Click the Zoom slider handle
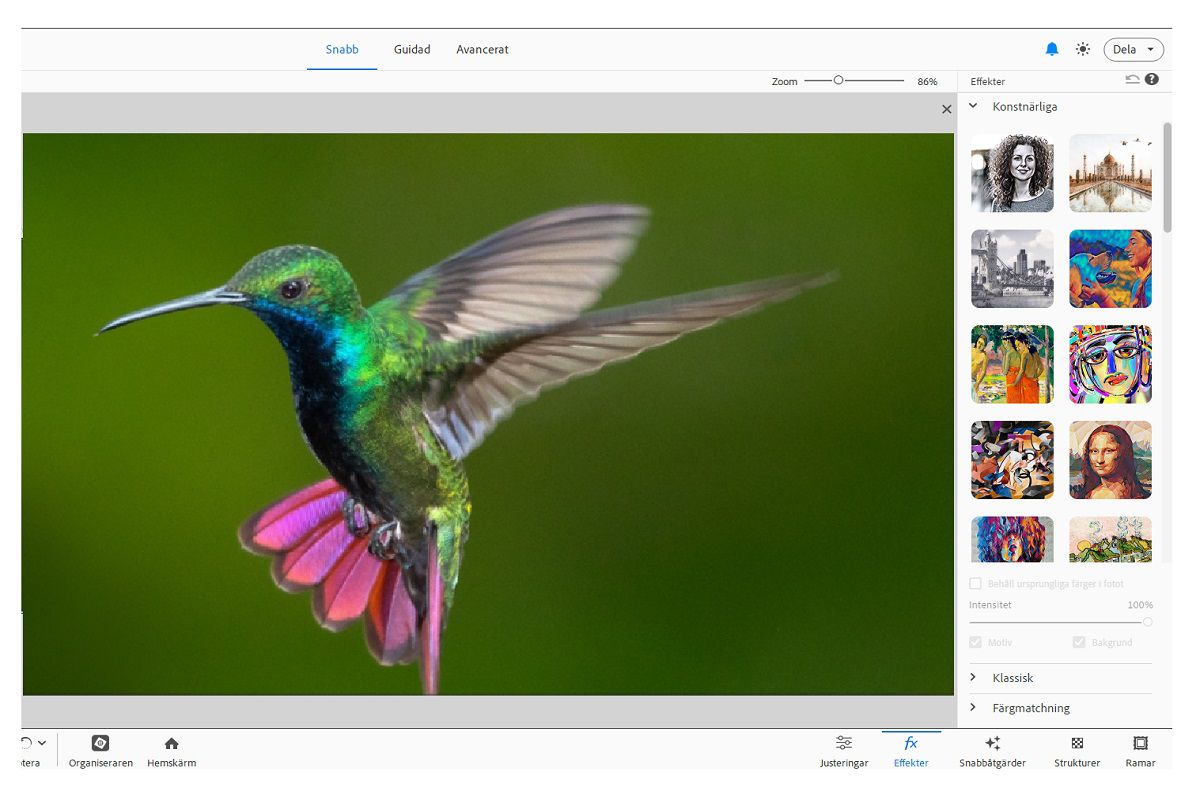1200x795 pixels. (x=838, y=80)
